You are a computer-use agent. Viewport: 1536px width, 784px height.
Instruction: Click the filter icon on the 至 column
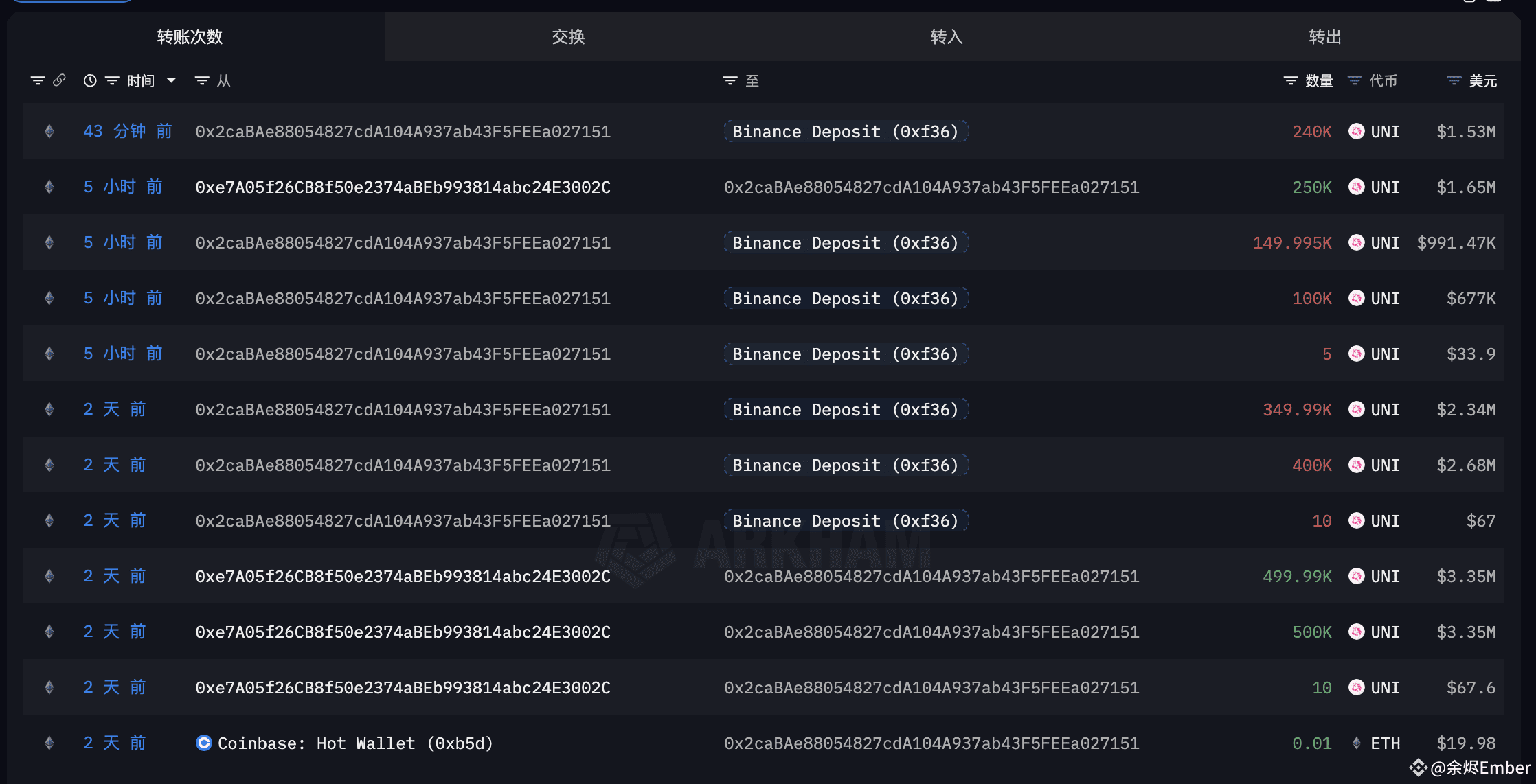coord(730,80)
